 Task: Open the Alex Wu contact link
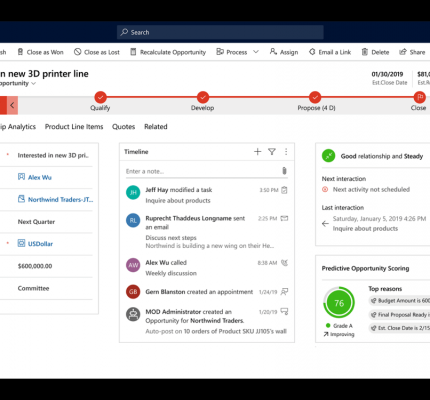click(40, 177)
